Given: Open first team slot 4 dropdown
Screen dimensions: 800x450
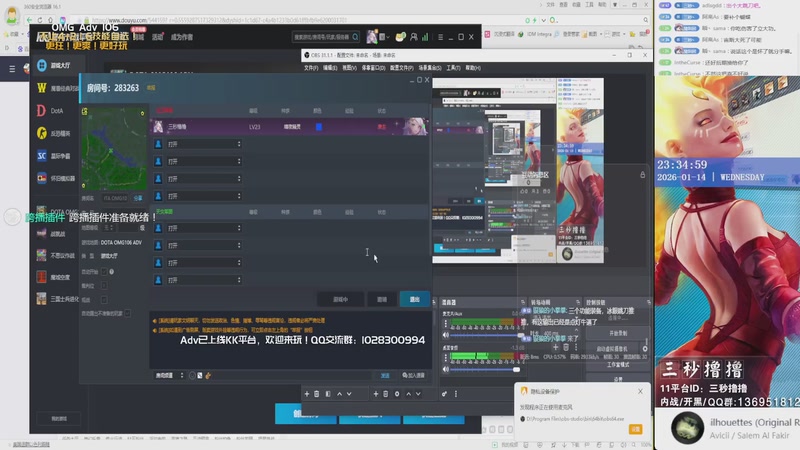Looking at the screenshot, I should coord(204,196).
